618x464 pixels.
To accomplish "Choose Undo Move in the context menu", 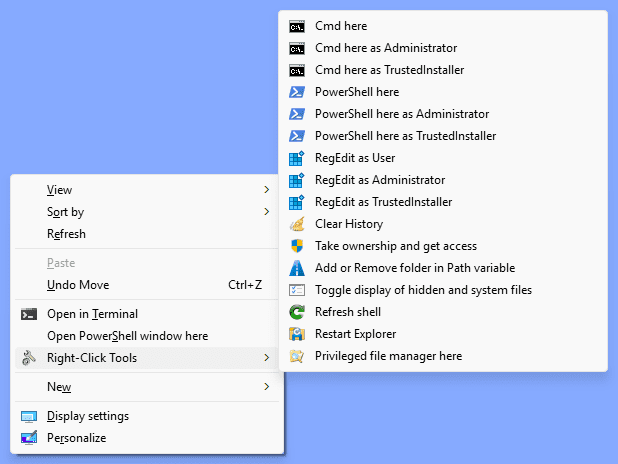I will pos(78,285).
